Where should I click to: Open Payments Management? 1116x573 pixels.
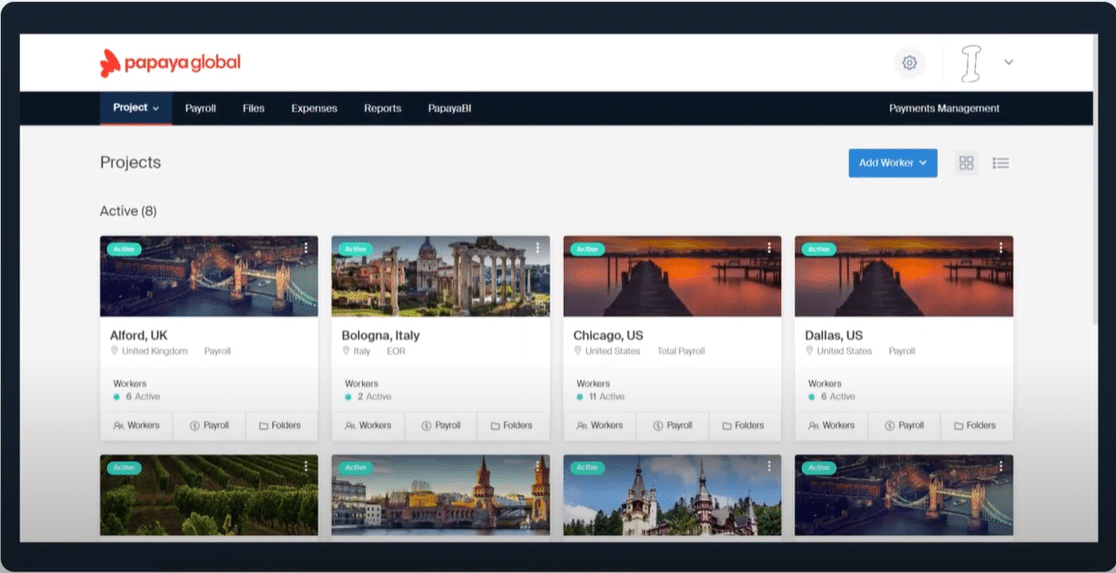pyautogui.click(x=944, y=108)
